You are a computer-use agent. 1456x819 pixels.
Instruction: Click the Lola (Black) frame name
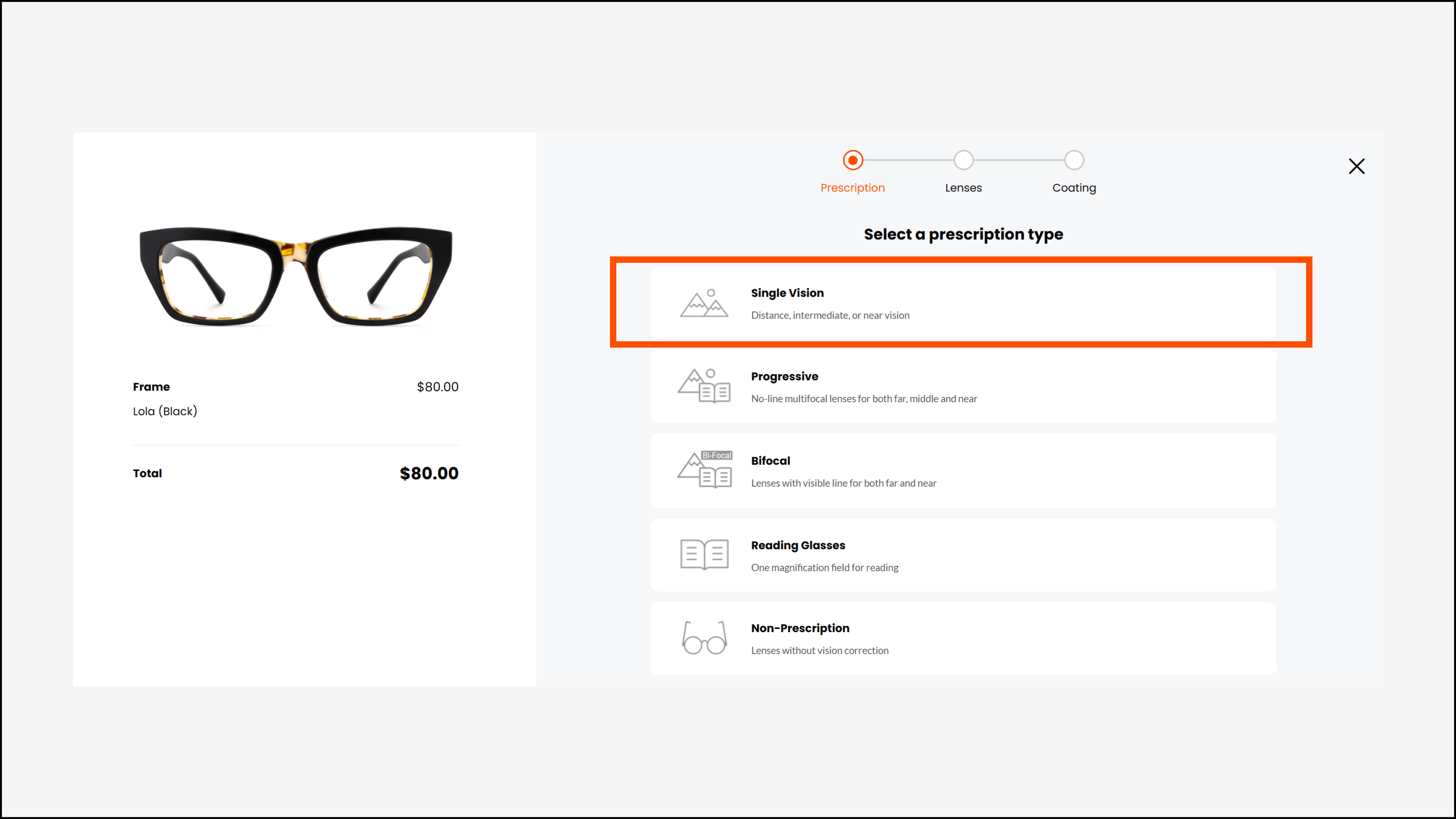point(165,411)
